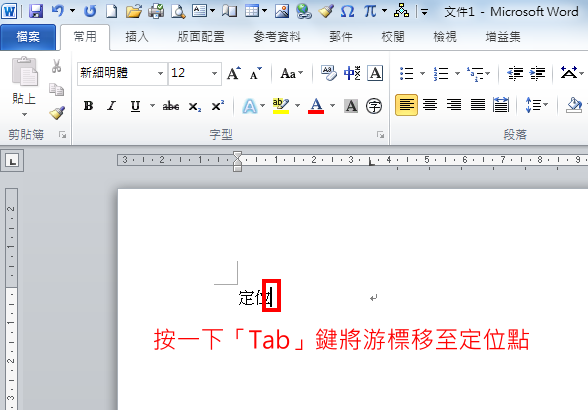
Task: Select the Format Painter brush in clipboard group
Action: pos(57,113)
